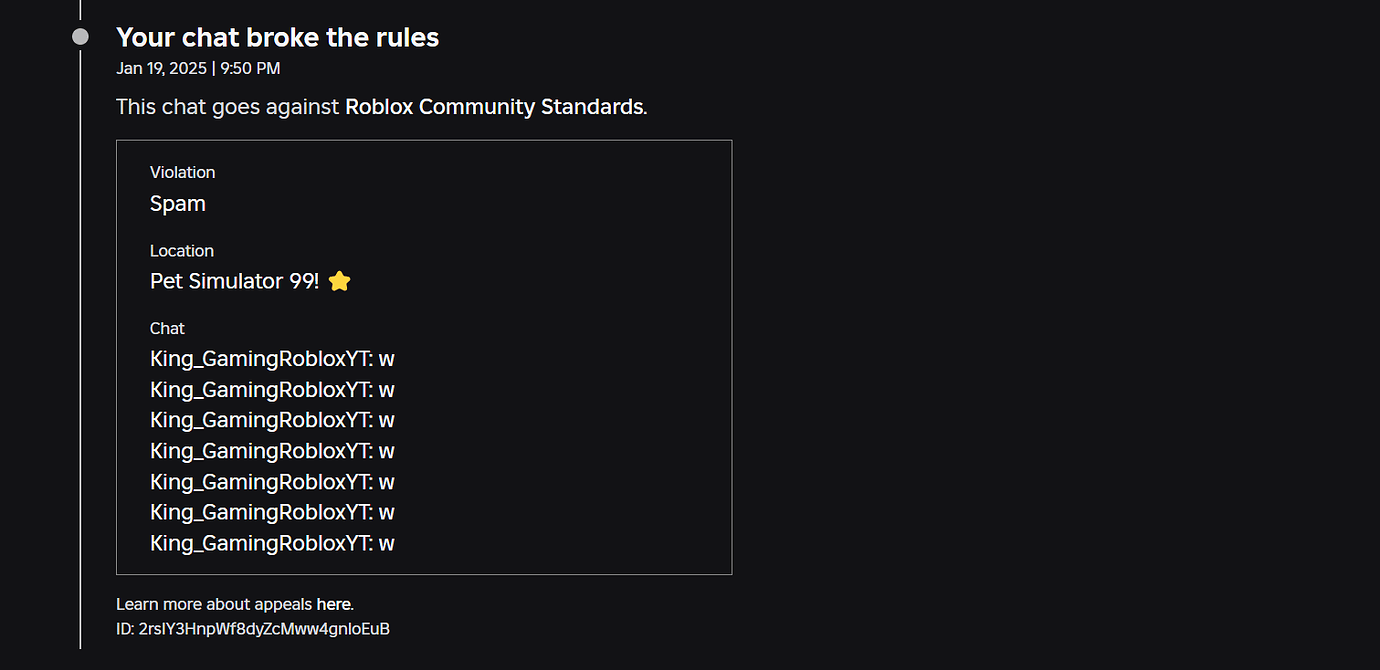Viewport: 1380px width, 670px height.
Task: Select the Spam violation text
Action: pos(178,204)
